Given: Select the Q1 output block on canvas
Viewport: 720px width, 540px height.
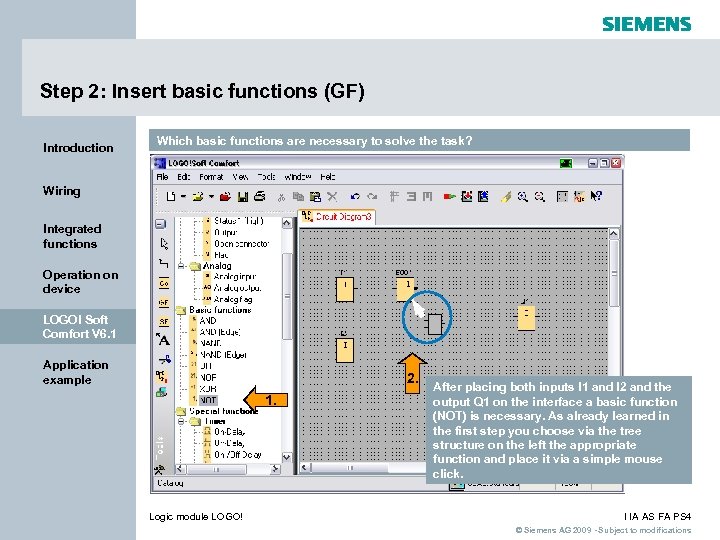Looking at the screenshot, I should (x=526, y=318).
